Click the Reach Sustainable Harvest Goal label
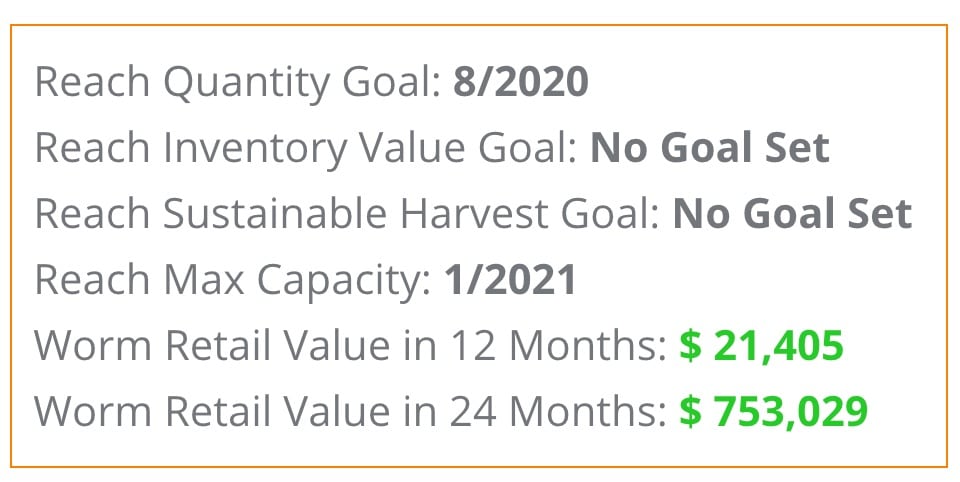Image resolution: width=960 pixels, height=482 pixels. pyautogui.click(x=347, y=213)
